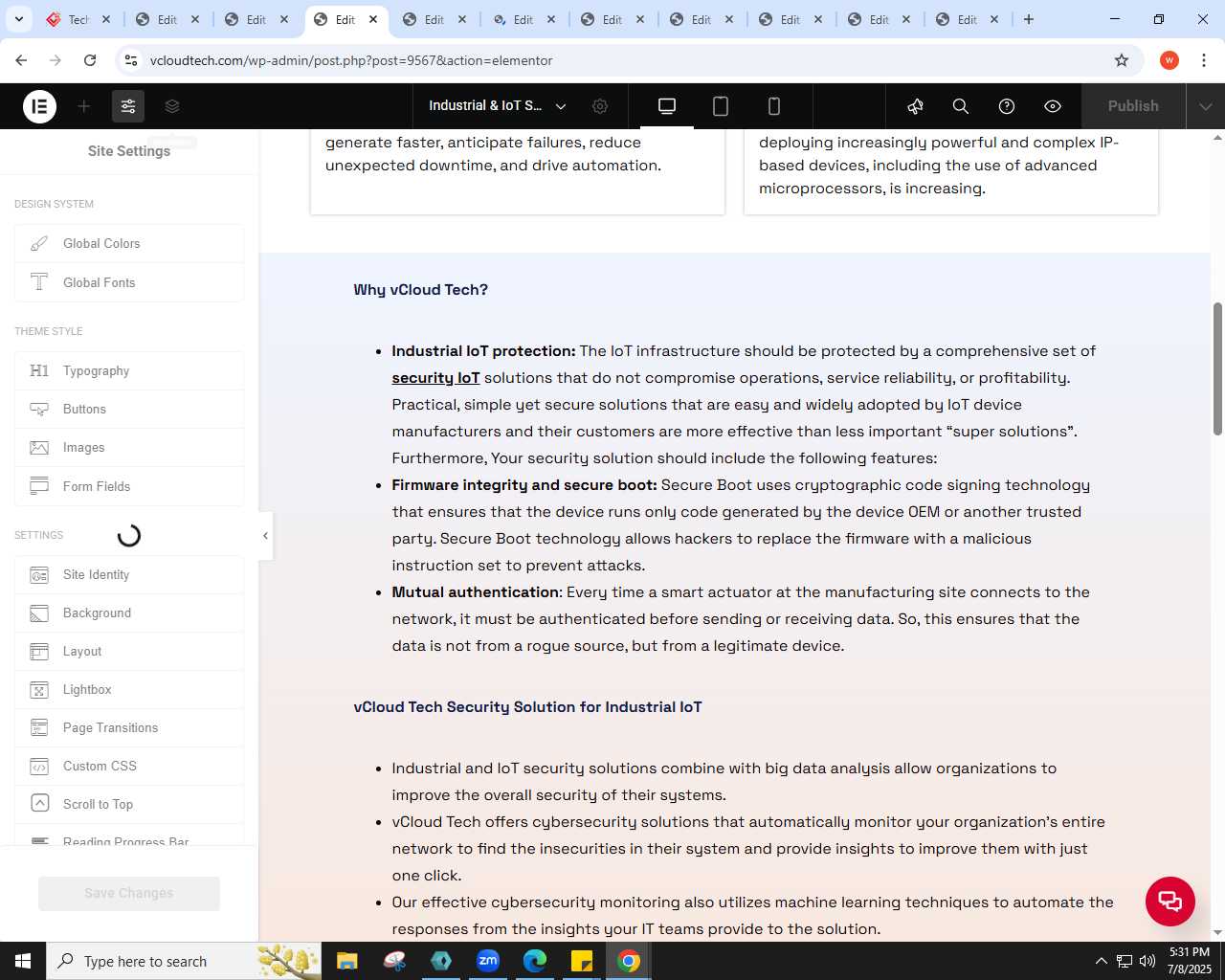Close the active Edit tab
Image resolution: width=1225 pixels, height=980 pixels.
(x=373, y=19)
